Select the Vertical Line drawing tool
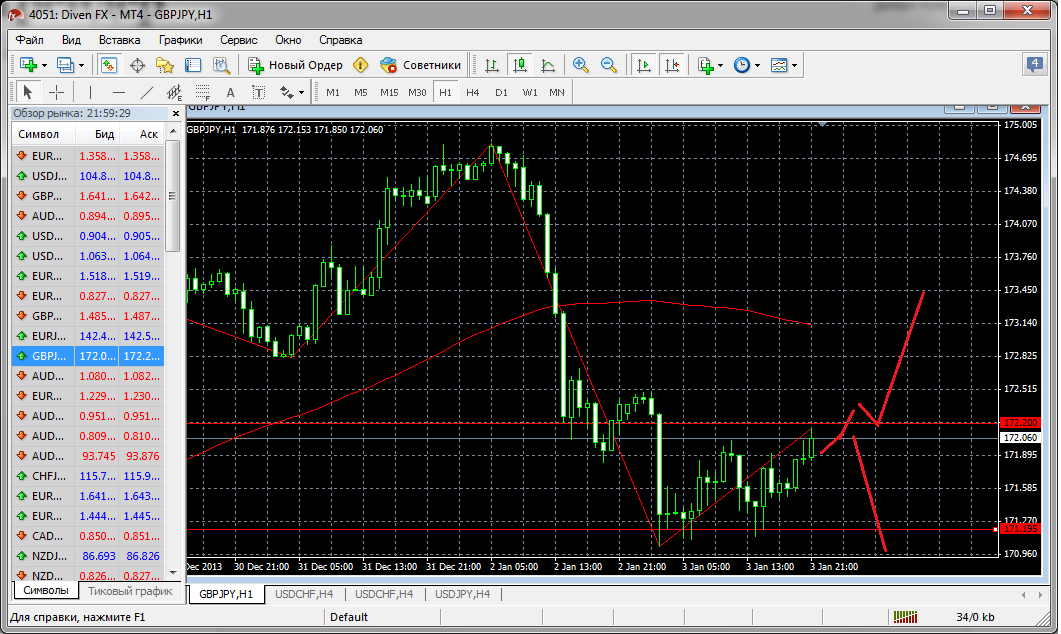 click(90, 92)
